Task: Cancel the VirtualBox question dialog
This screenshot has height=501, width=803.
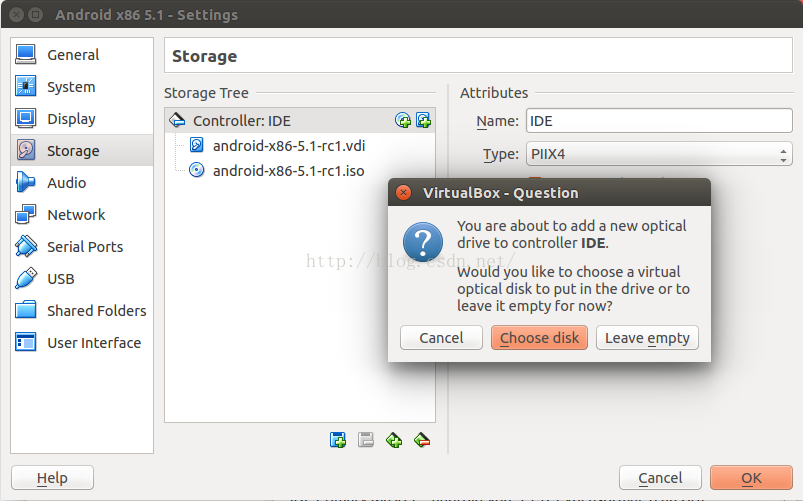Action: coord(441,338)
